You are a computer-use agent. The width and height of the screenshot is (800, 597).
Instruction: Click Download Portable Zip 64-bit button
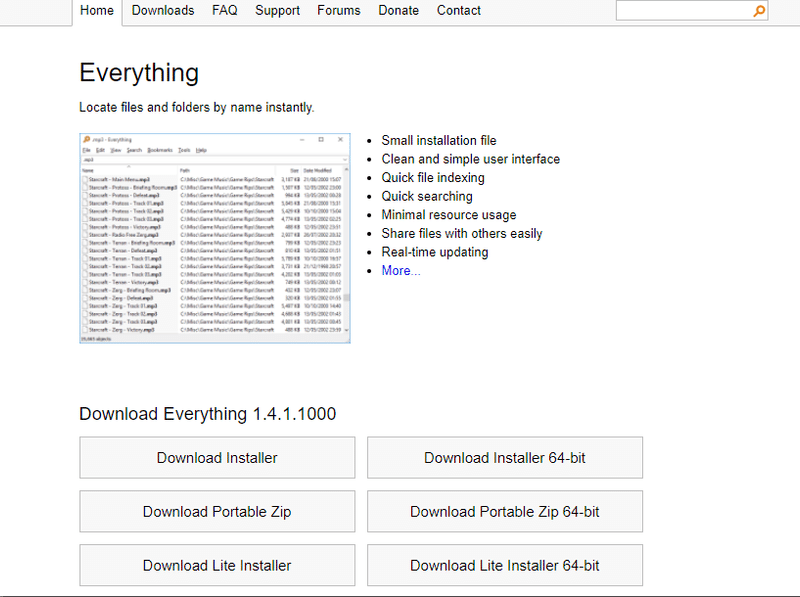505,512
